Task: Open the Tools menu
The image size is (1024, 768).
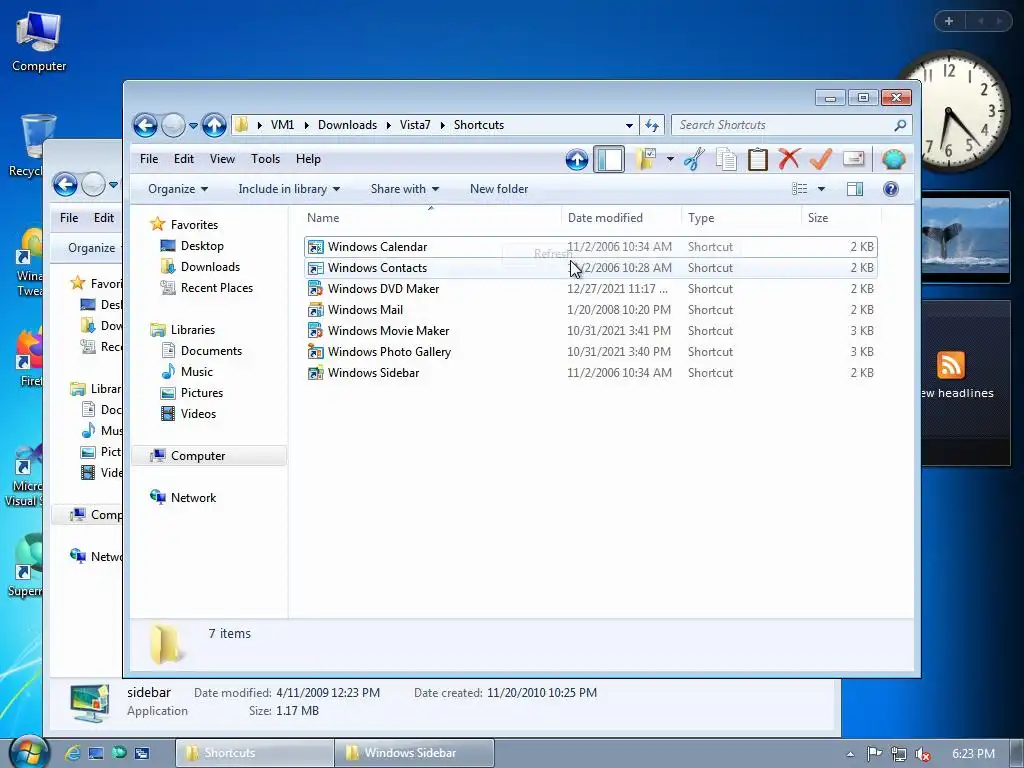Action: [265, 159]
